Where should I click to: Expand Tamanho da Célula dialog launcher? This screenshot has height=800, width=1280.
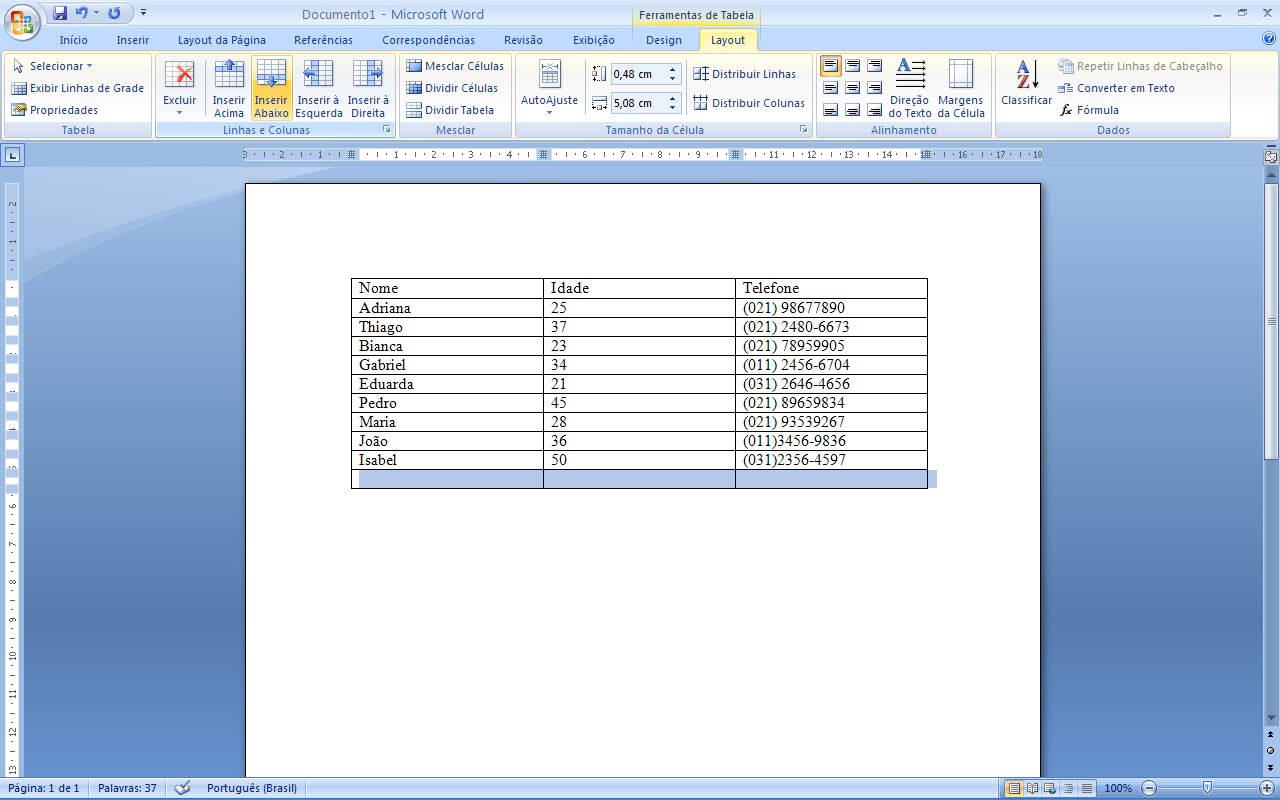tap(803, 130)
